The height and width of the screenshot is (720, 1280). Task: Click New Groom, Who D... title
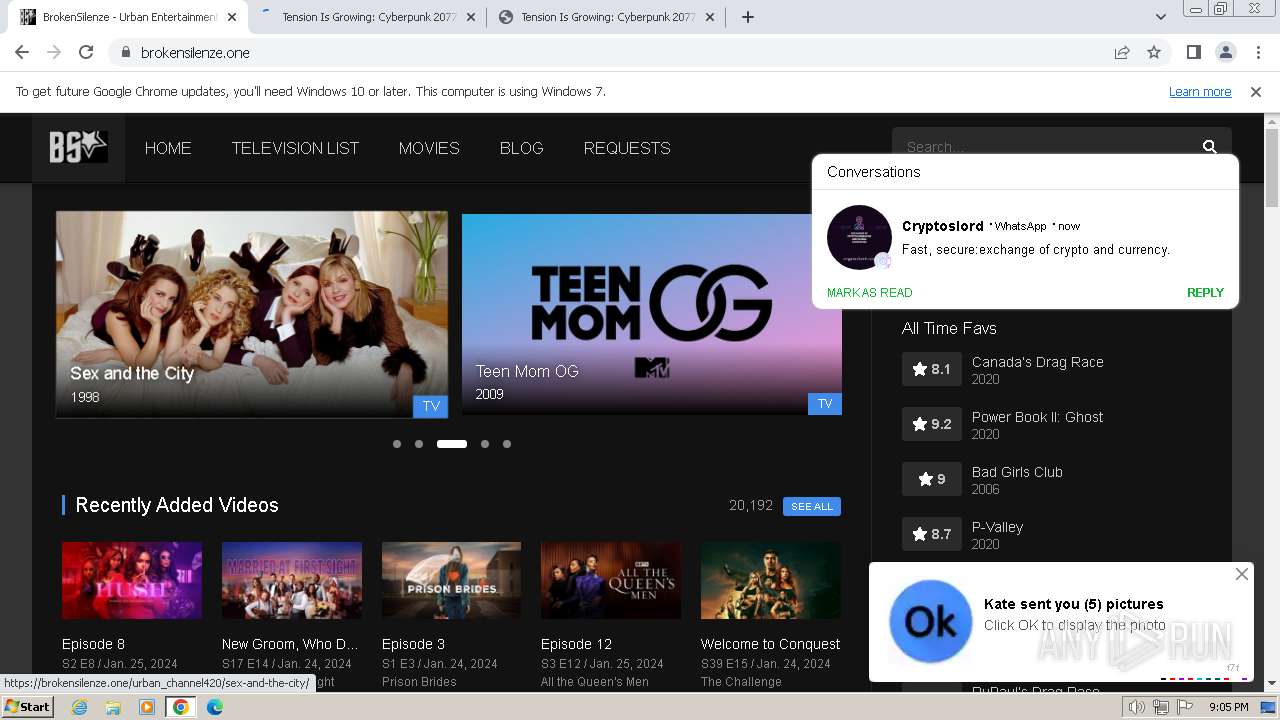tap(290, 644)
